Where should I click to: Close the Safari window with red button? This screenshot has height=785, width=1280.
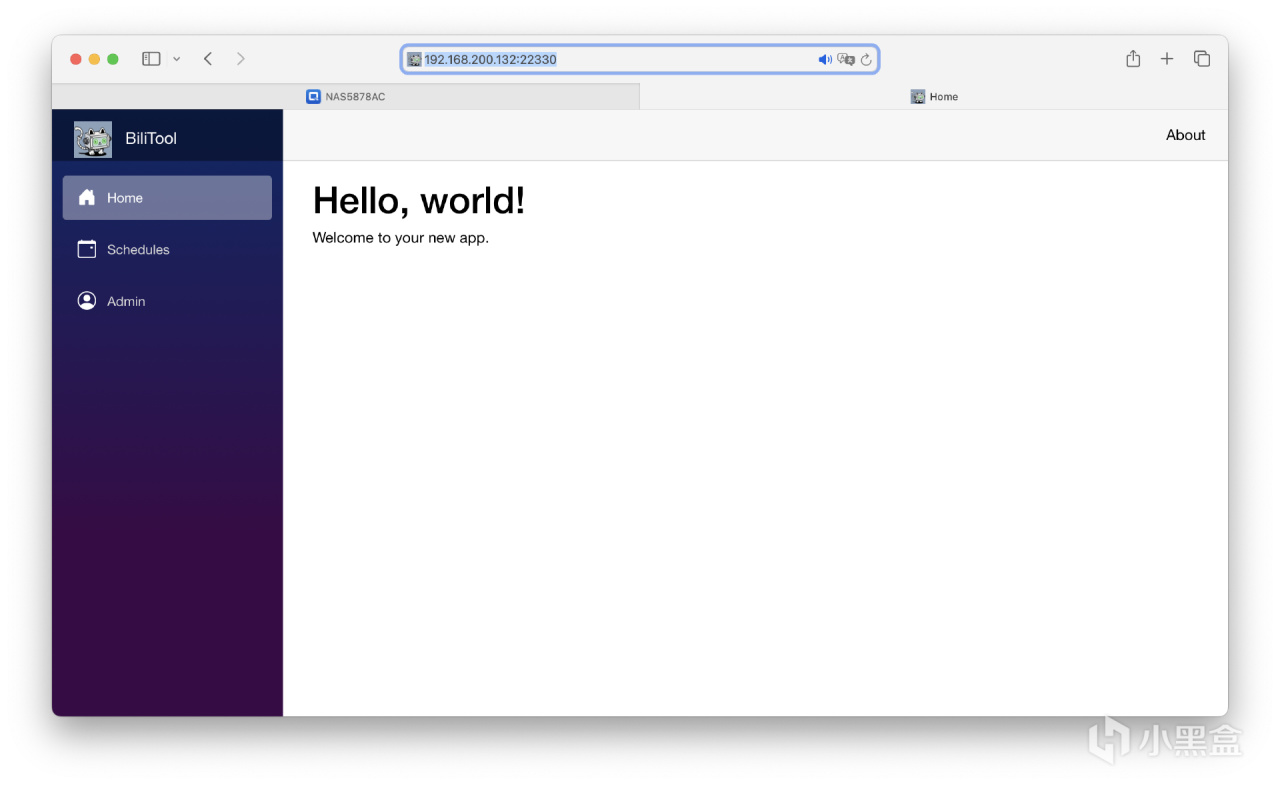[76, 59]
